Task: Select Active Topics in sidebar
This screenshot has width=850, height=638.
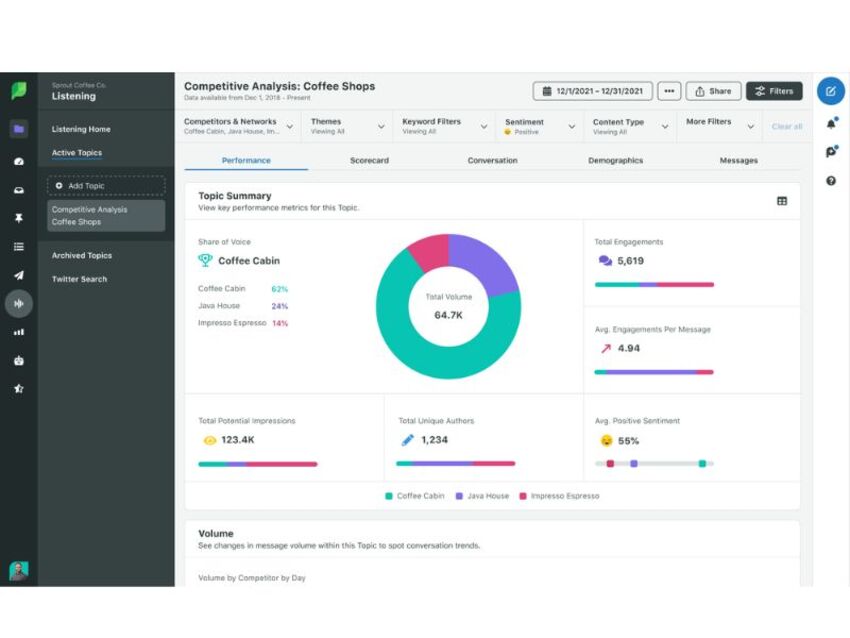Action: pyautogui.click(x=76, y=153)
